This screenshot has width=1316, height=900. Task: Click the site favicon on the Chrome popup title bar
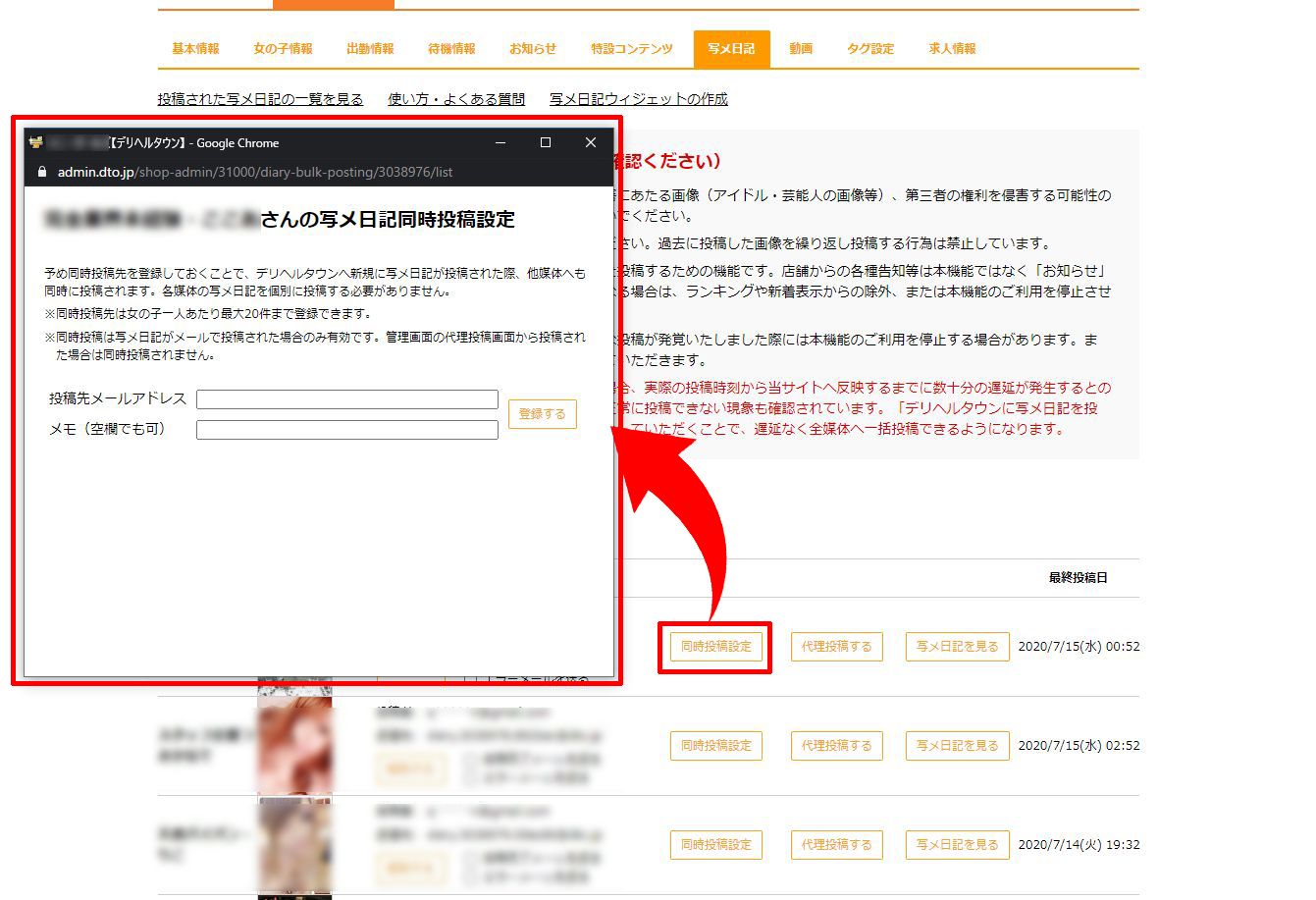pyautogui.click(x=36, y=142)
